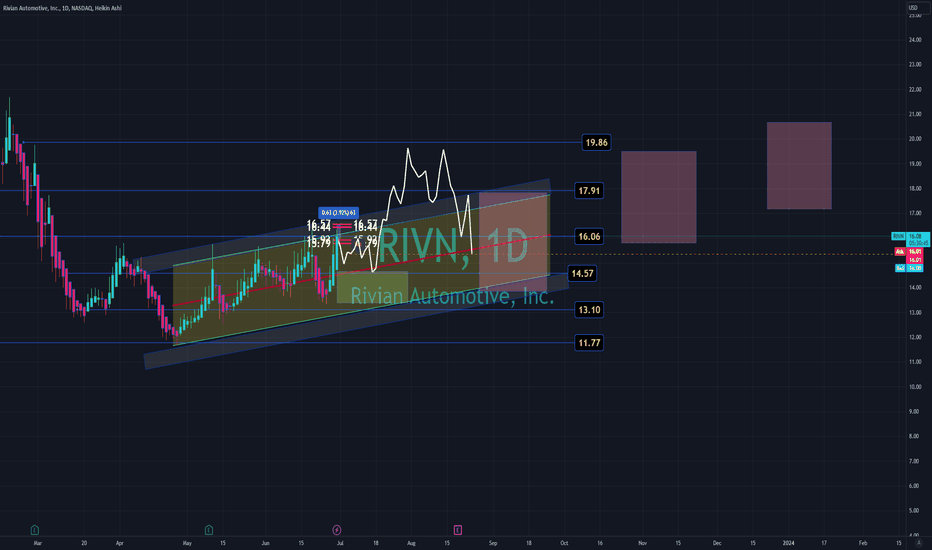Select the 14.57 price level label
The width and height of the screenshot is (932, 550).
click(582, 274)
